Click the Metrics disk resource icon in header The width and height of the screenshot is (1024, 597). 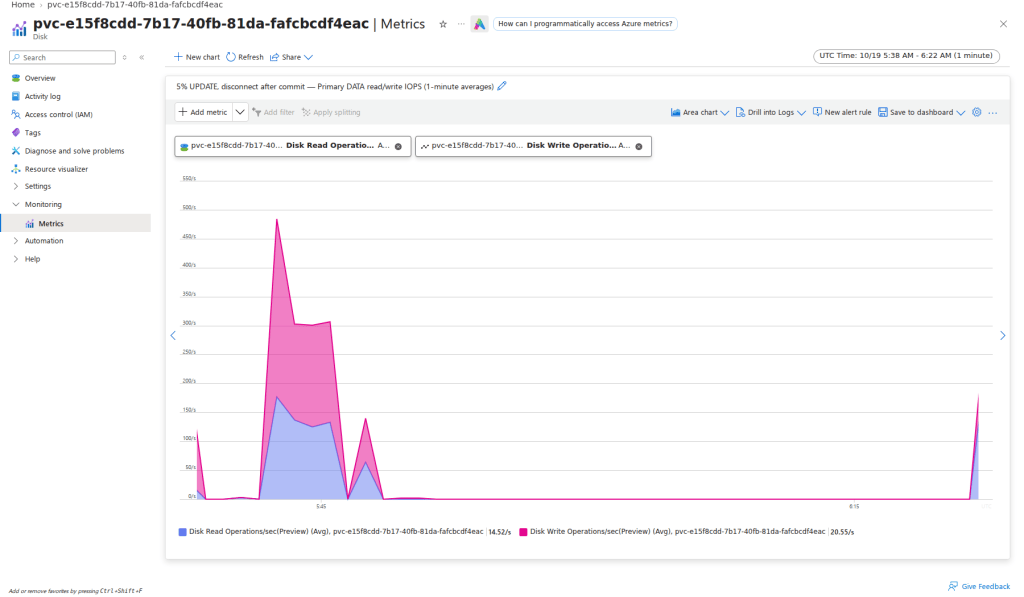tap(20, 29)
